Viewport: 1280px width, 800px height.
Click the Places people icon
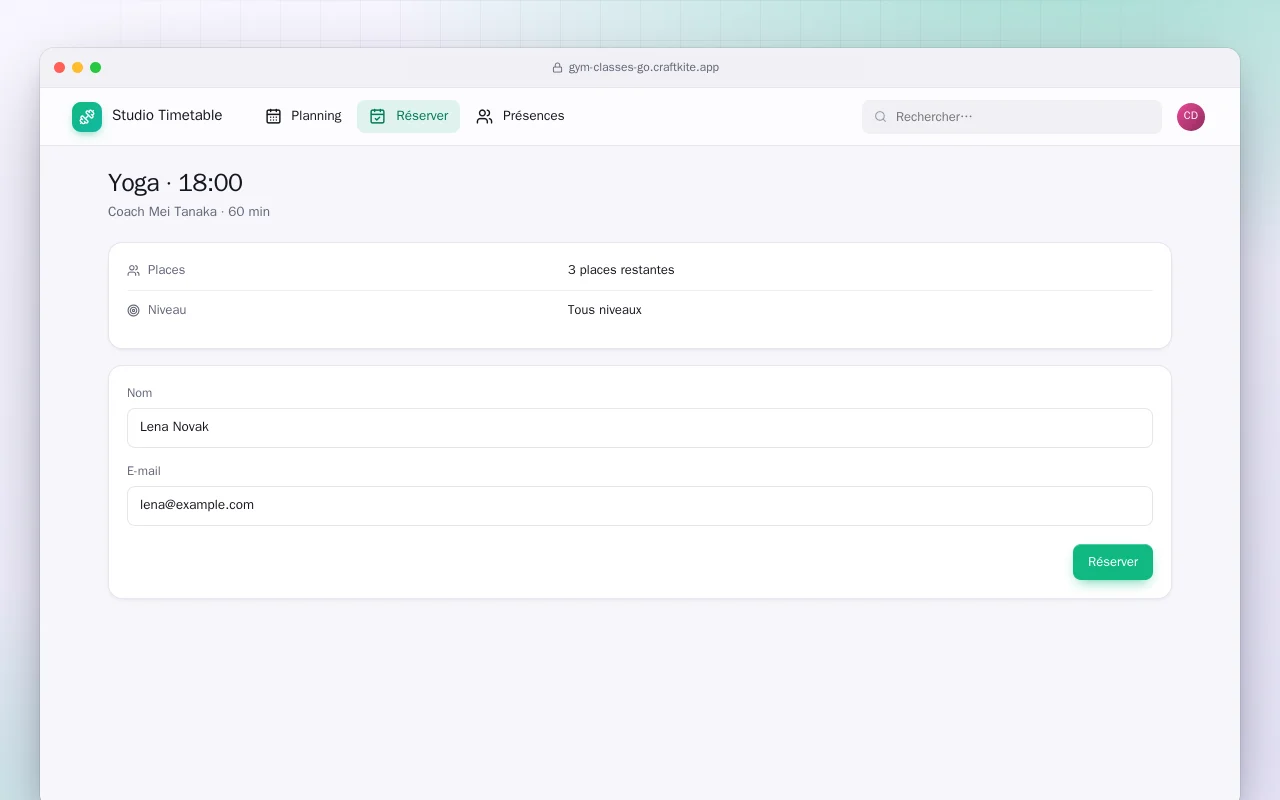point(134,270)
